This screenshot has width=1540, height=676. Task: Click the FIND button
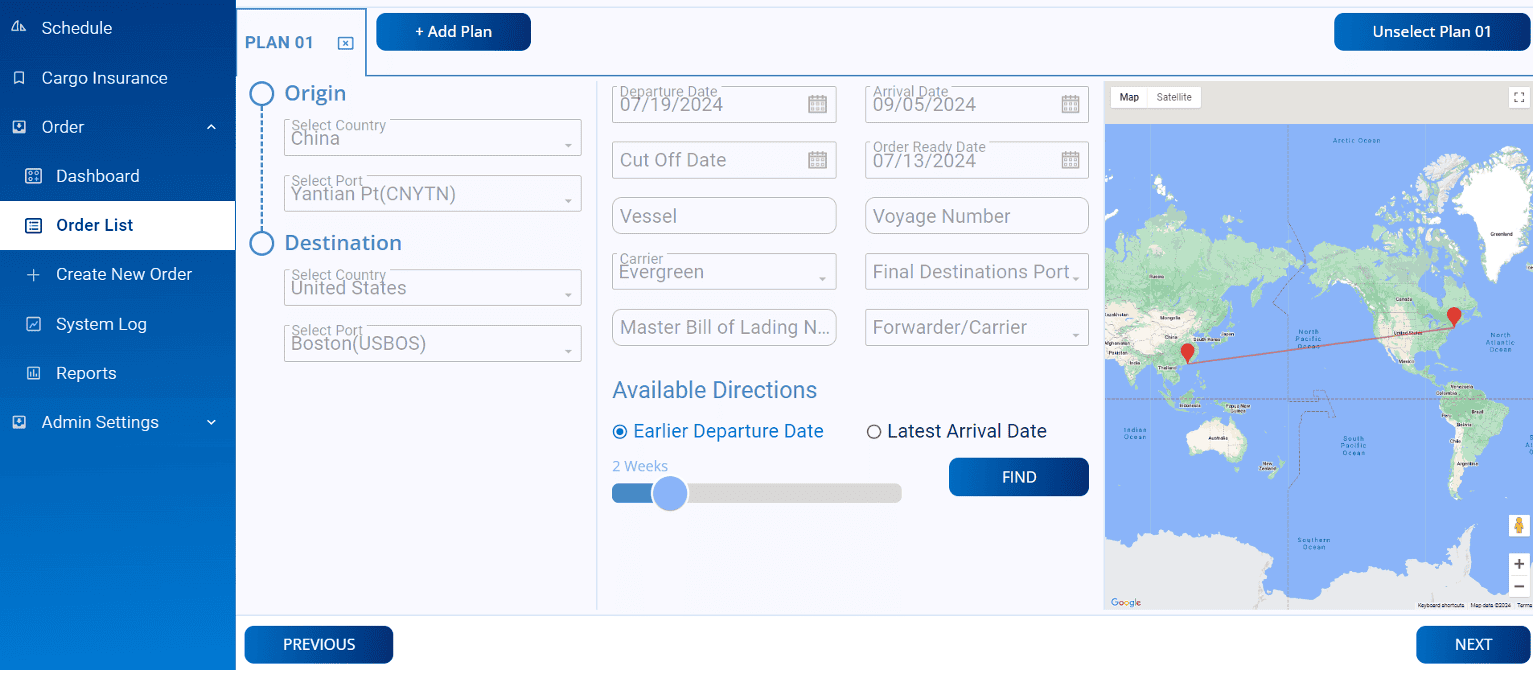click(1018, 477)
